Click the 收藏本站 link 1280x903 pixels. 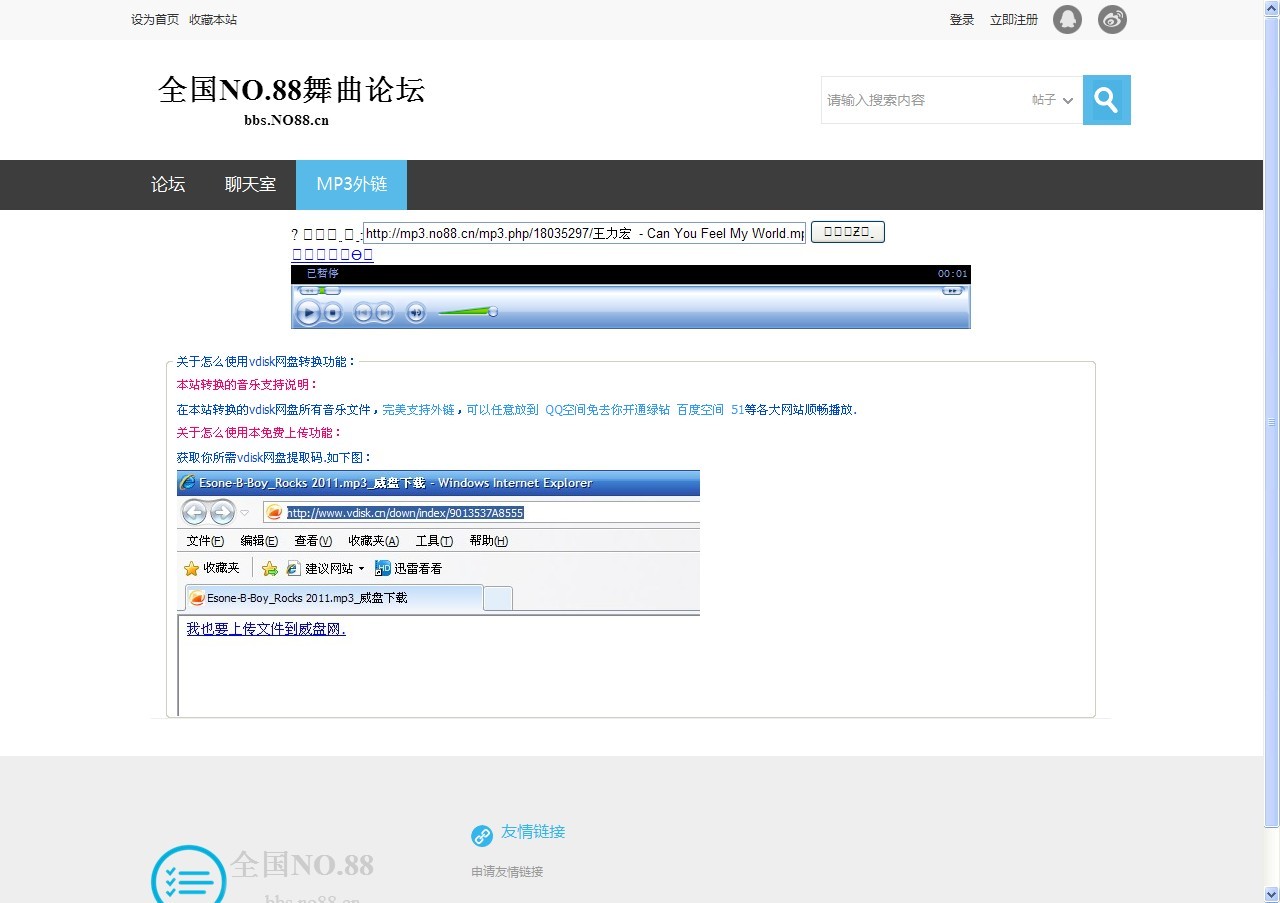[213, 20]
